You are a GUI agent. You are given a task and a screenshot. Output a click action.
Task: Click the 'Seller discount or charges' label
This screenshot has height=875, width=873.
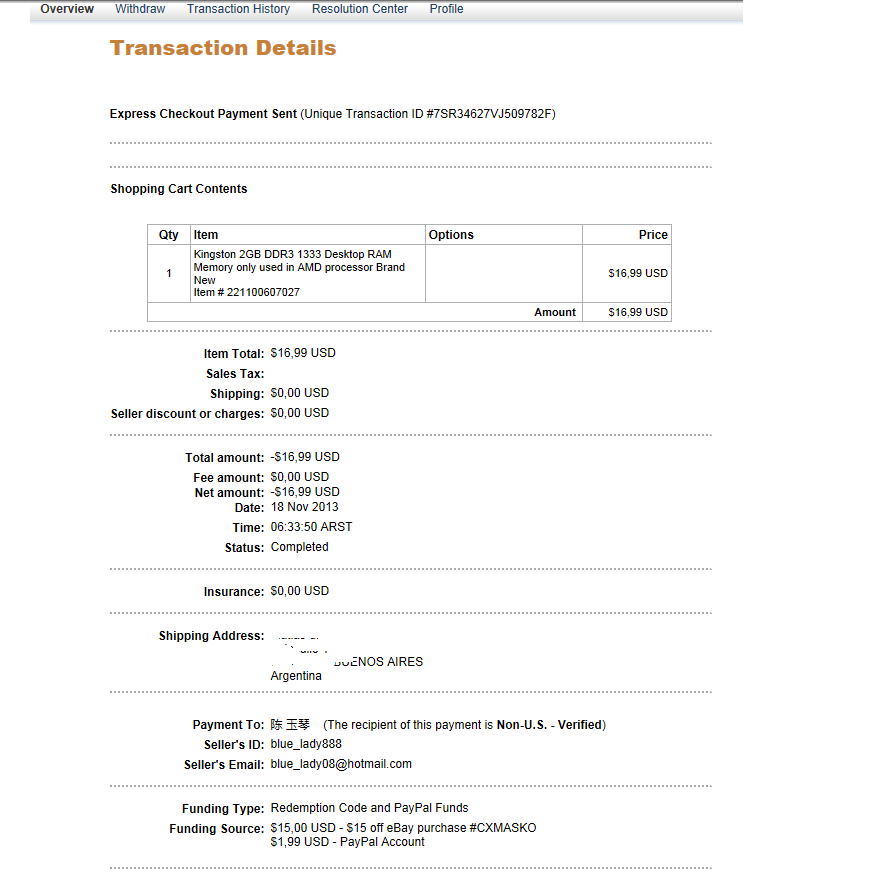pyautogui.click(x=188, y=414)
